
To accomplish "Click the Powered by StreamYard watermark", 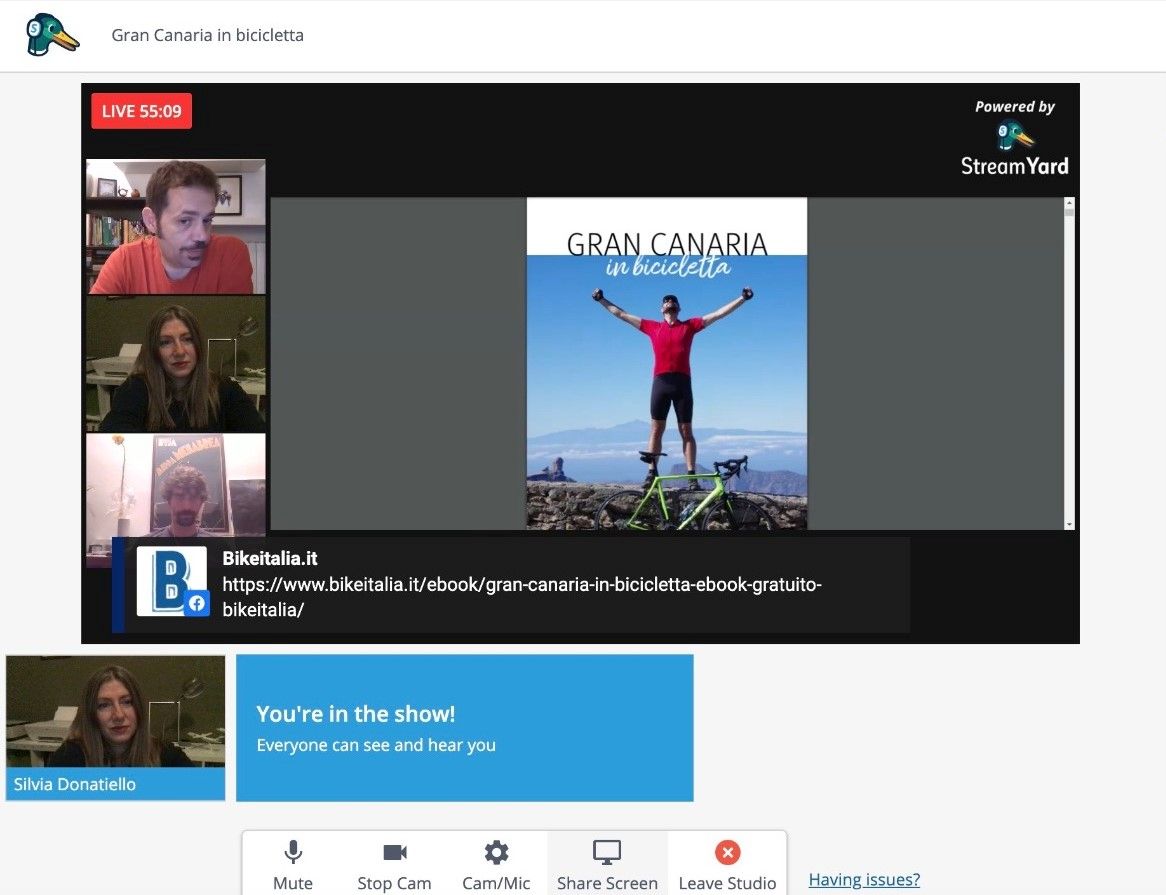I will tap(1014, 138).
